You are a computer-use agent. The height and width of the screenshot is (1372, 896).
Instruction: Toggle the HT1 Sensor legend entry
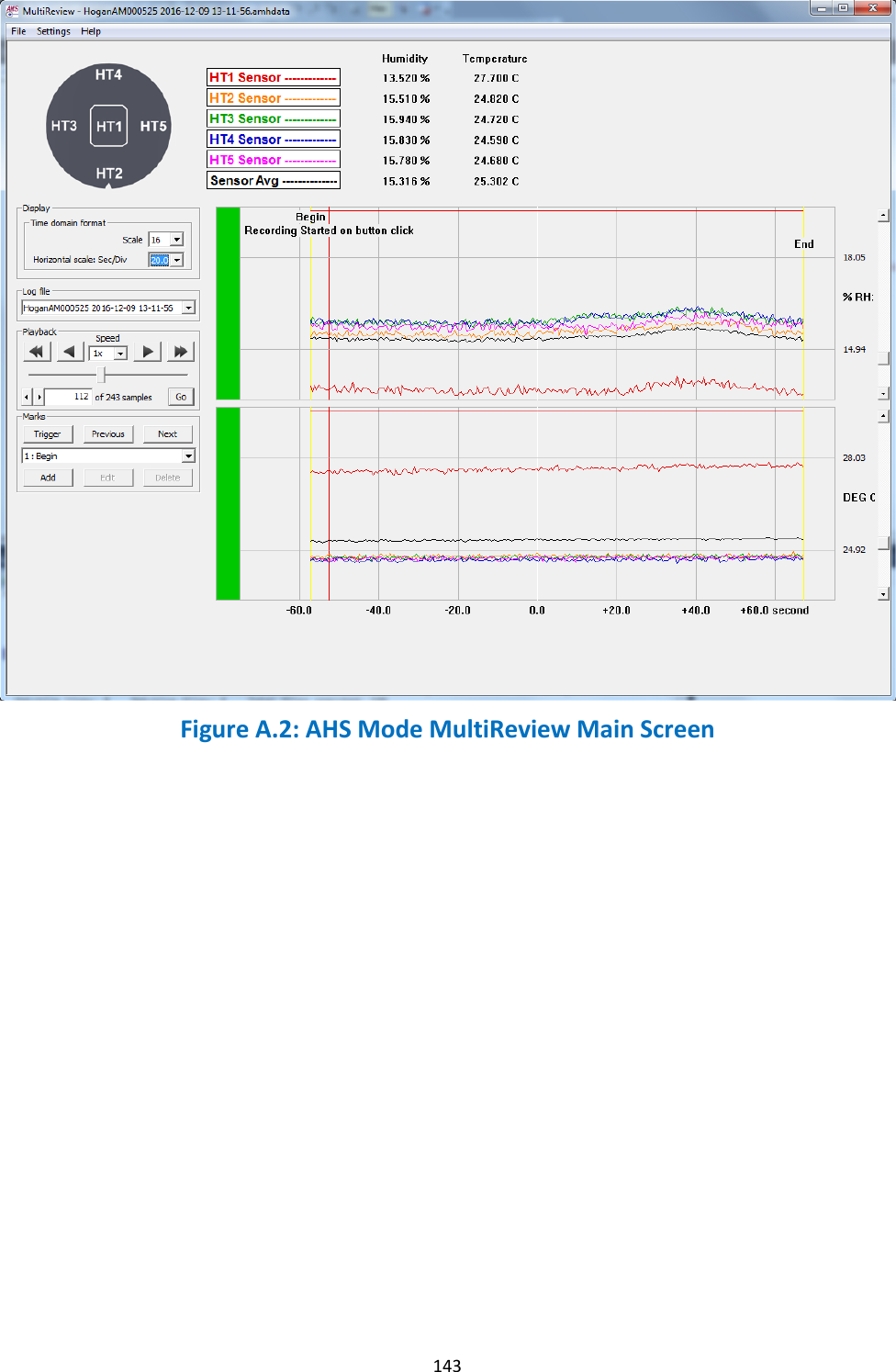click(x=273, y=77)
